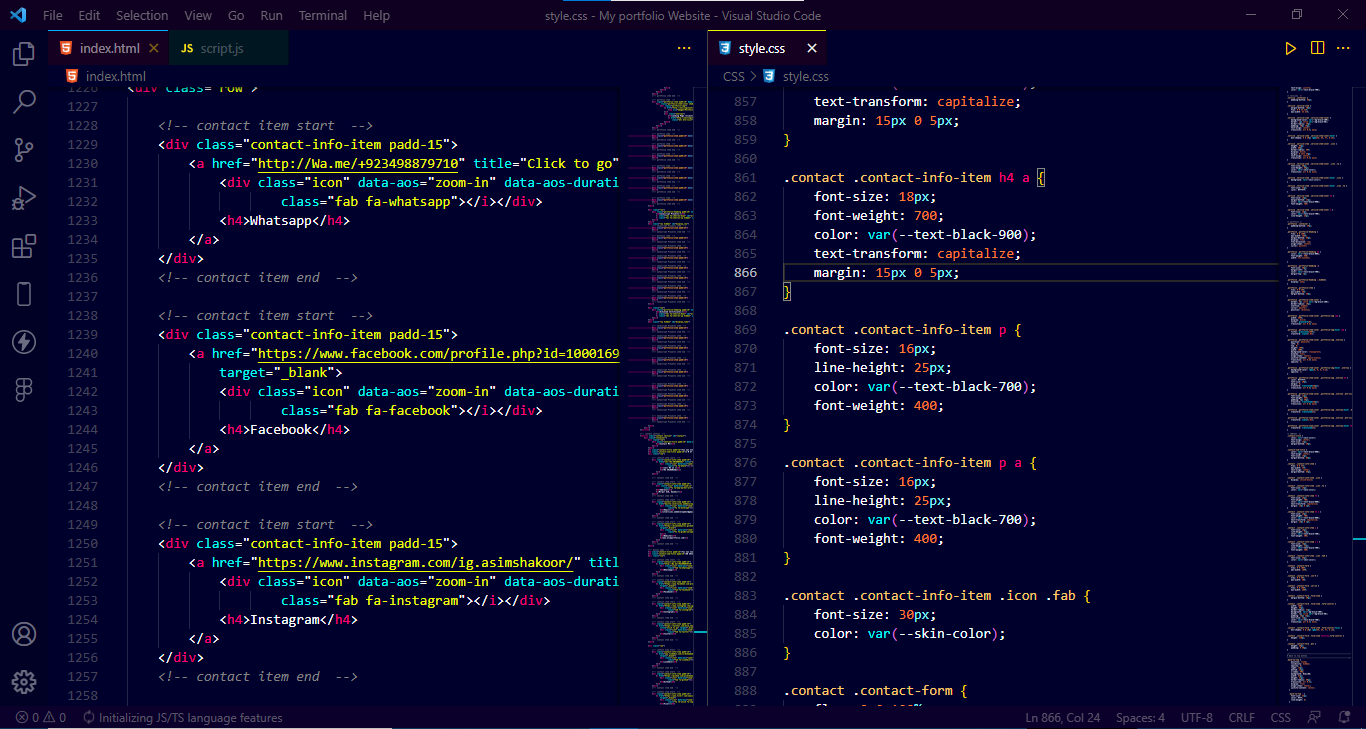This screenshot has width=1366, height=729.
Task: Open the Run and Debug view
Action: pos(23,196)
